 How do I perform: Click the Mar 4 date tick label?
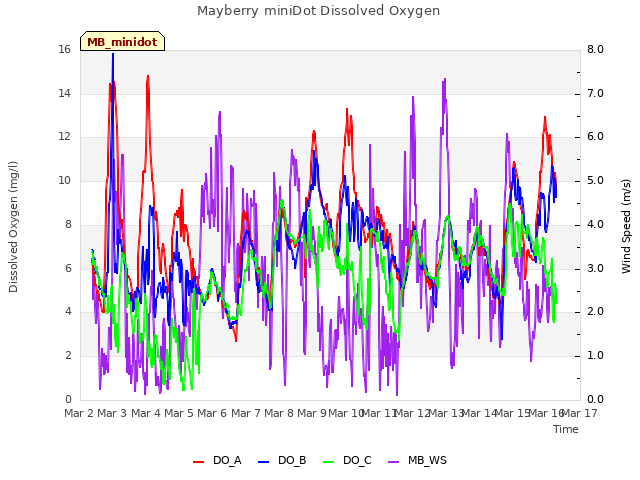tap(146, 413)
